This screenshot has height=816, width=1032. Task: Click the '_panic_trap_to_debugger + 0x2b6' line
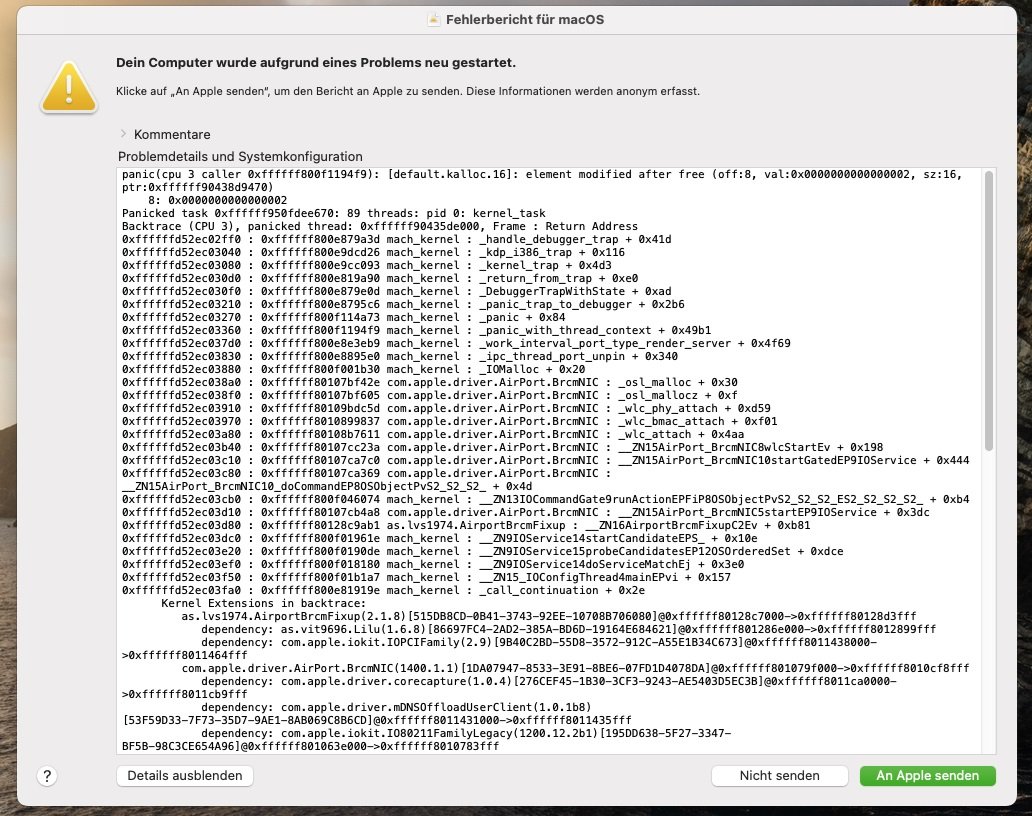coord(403,305)
